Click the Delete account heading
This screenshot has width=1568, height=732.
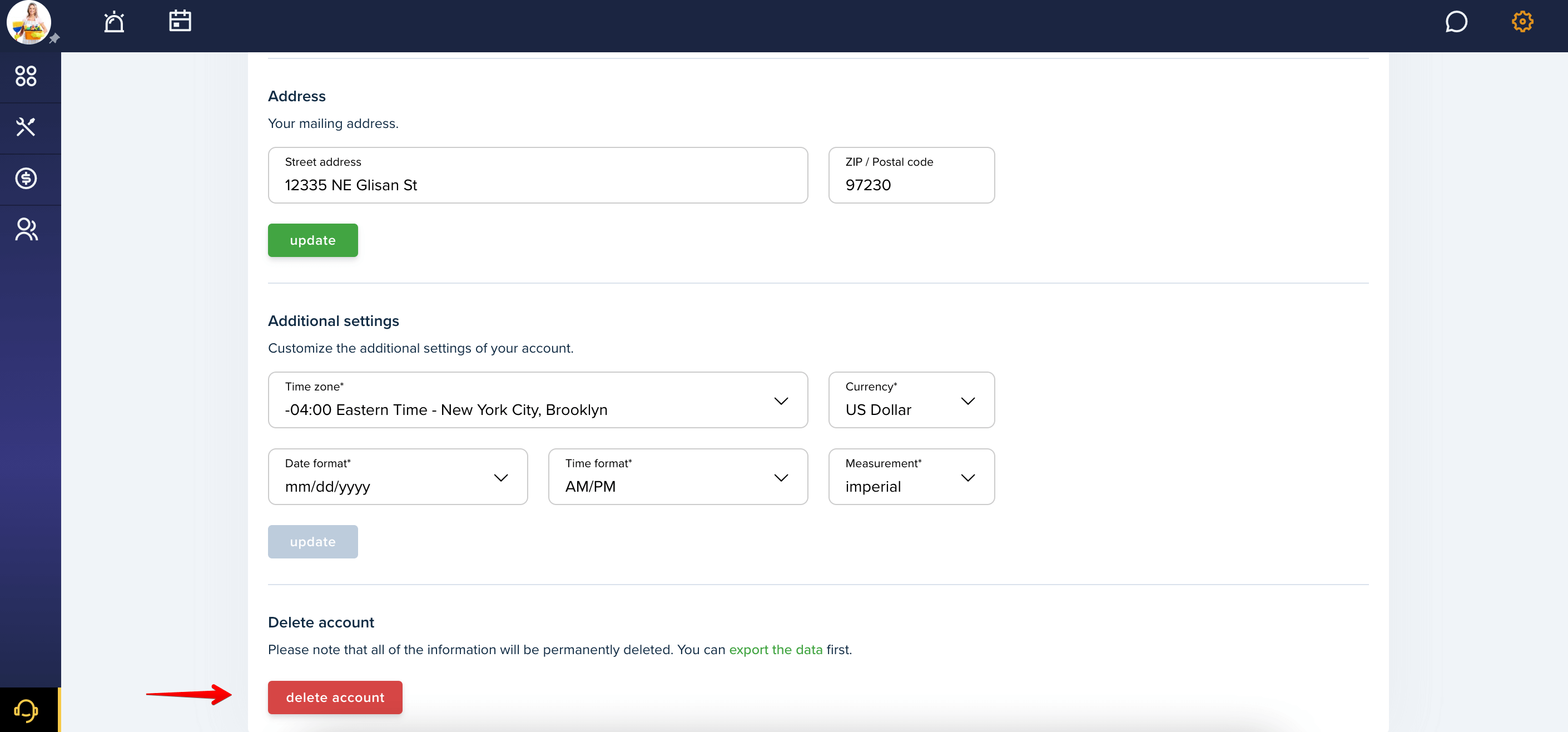coord(321,622)
